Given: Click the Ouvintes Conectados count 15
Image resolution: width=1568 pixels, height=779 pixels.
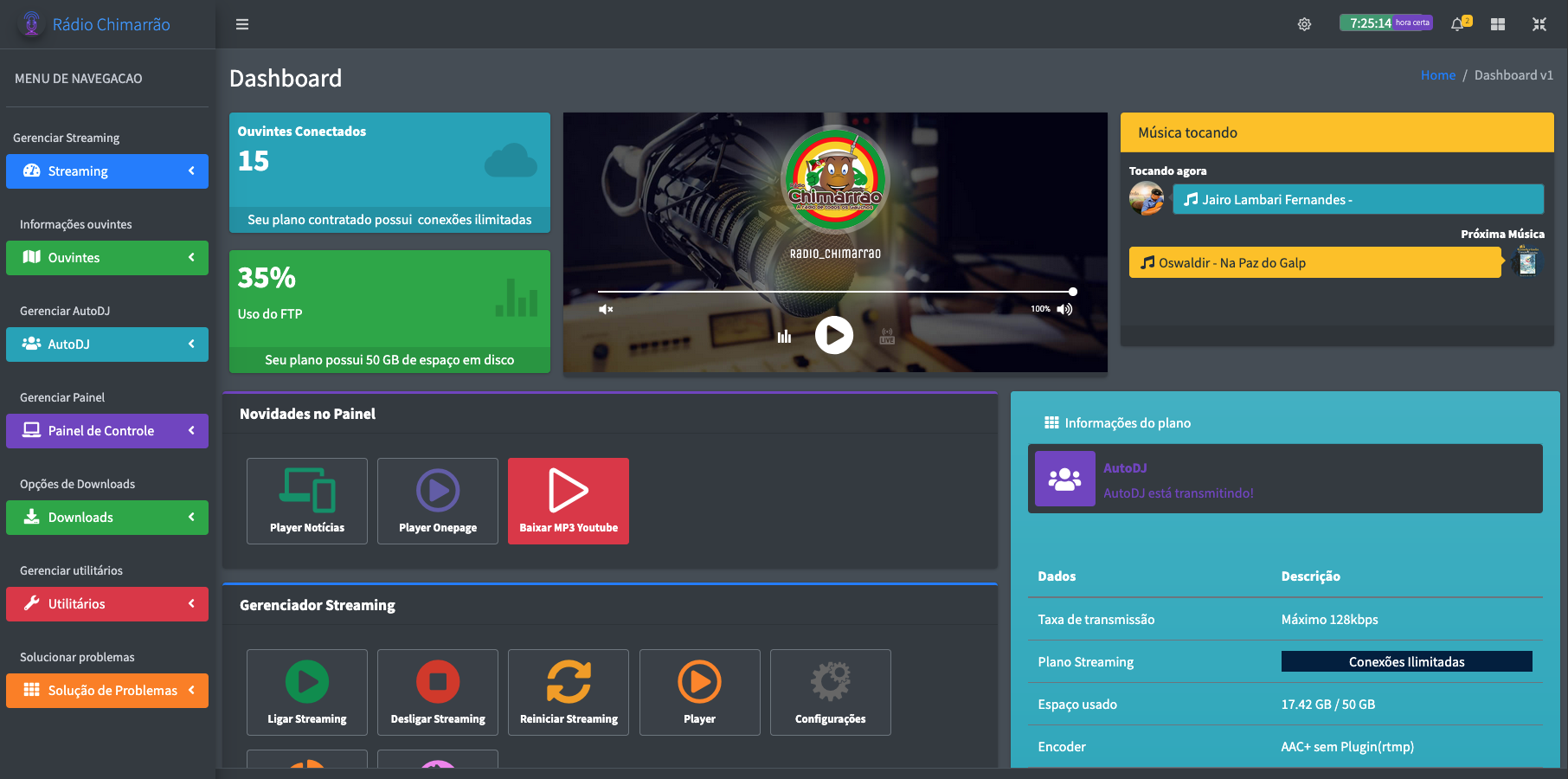Looking at the screenshot, I should (254, 161).
